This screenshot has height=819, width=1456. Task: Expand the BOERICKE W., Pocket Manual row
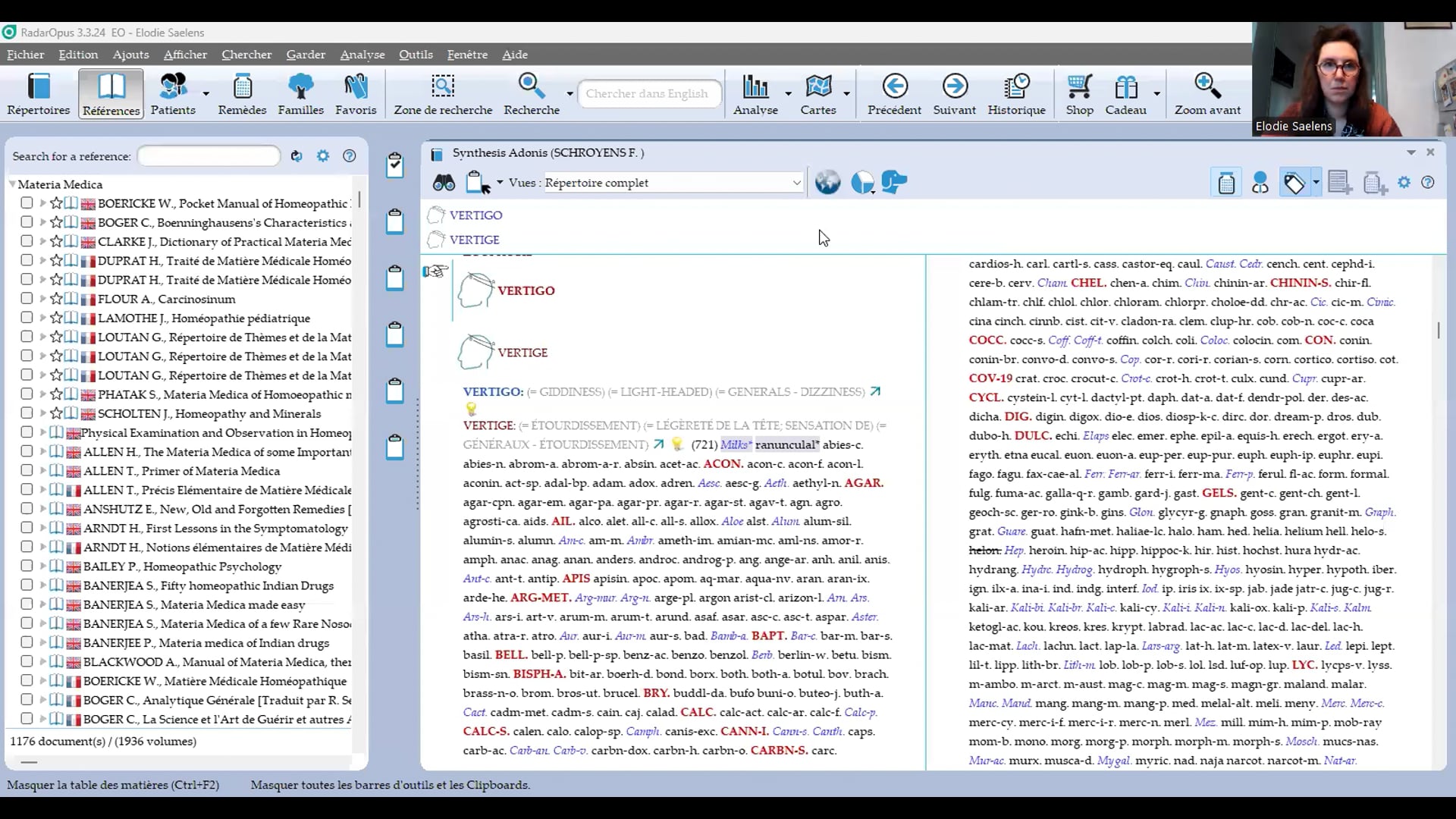(x=42, y=203)
